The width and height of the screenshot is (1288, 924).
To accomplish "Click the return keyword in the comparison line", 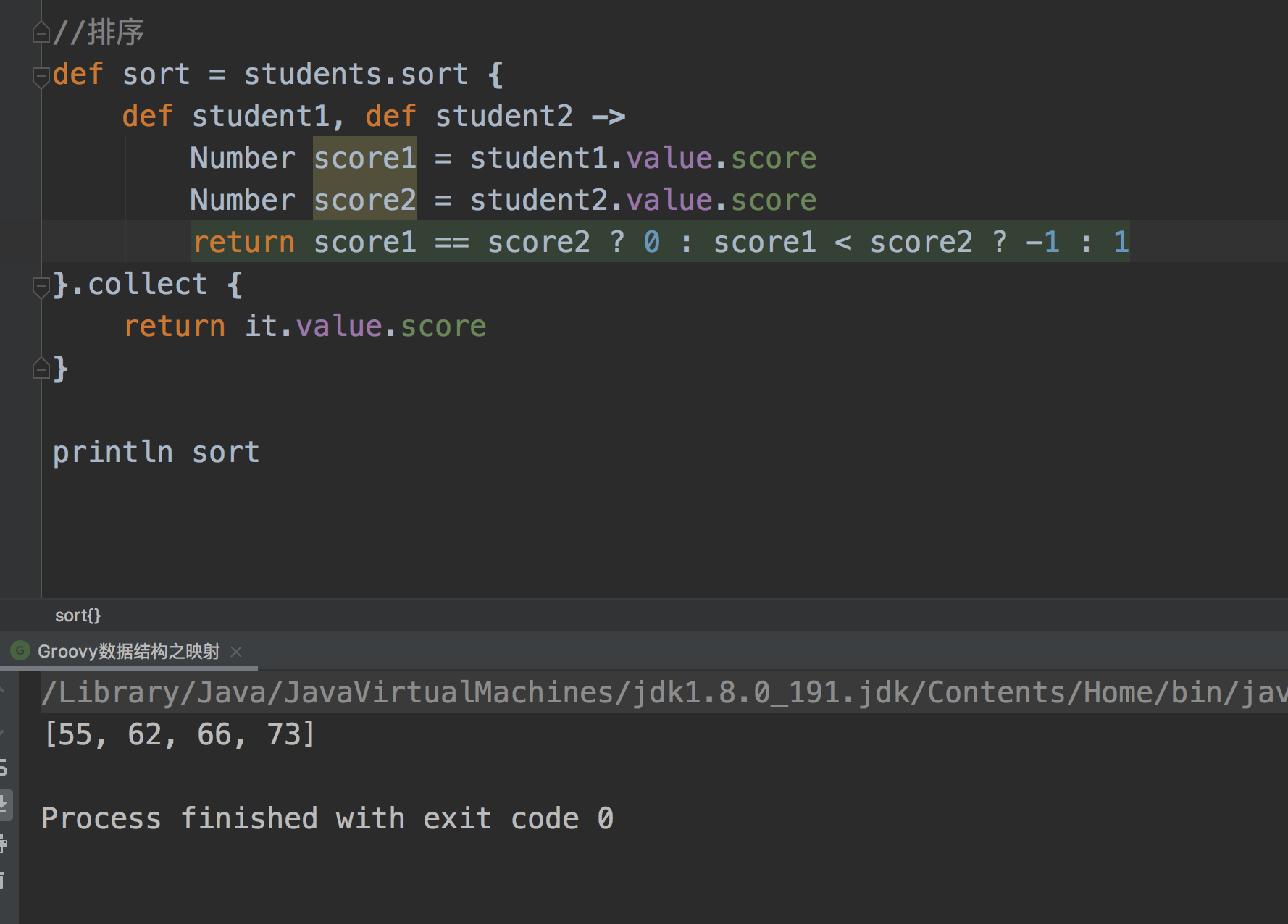I will (244, 242).
